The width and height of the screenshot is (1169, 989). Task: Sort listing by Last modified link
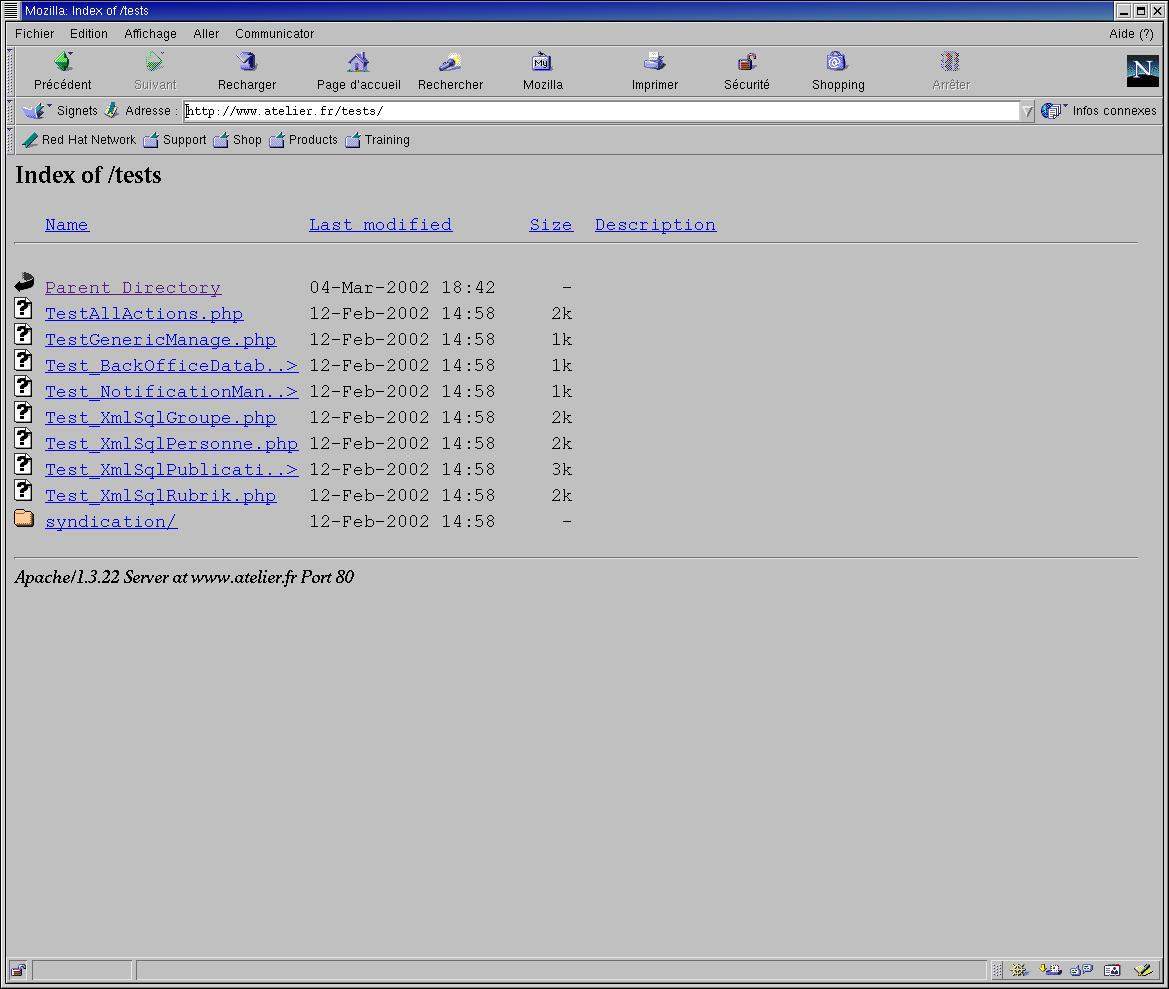(x=380, y=225)
